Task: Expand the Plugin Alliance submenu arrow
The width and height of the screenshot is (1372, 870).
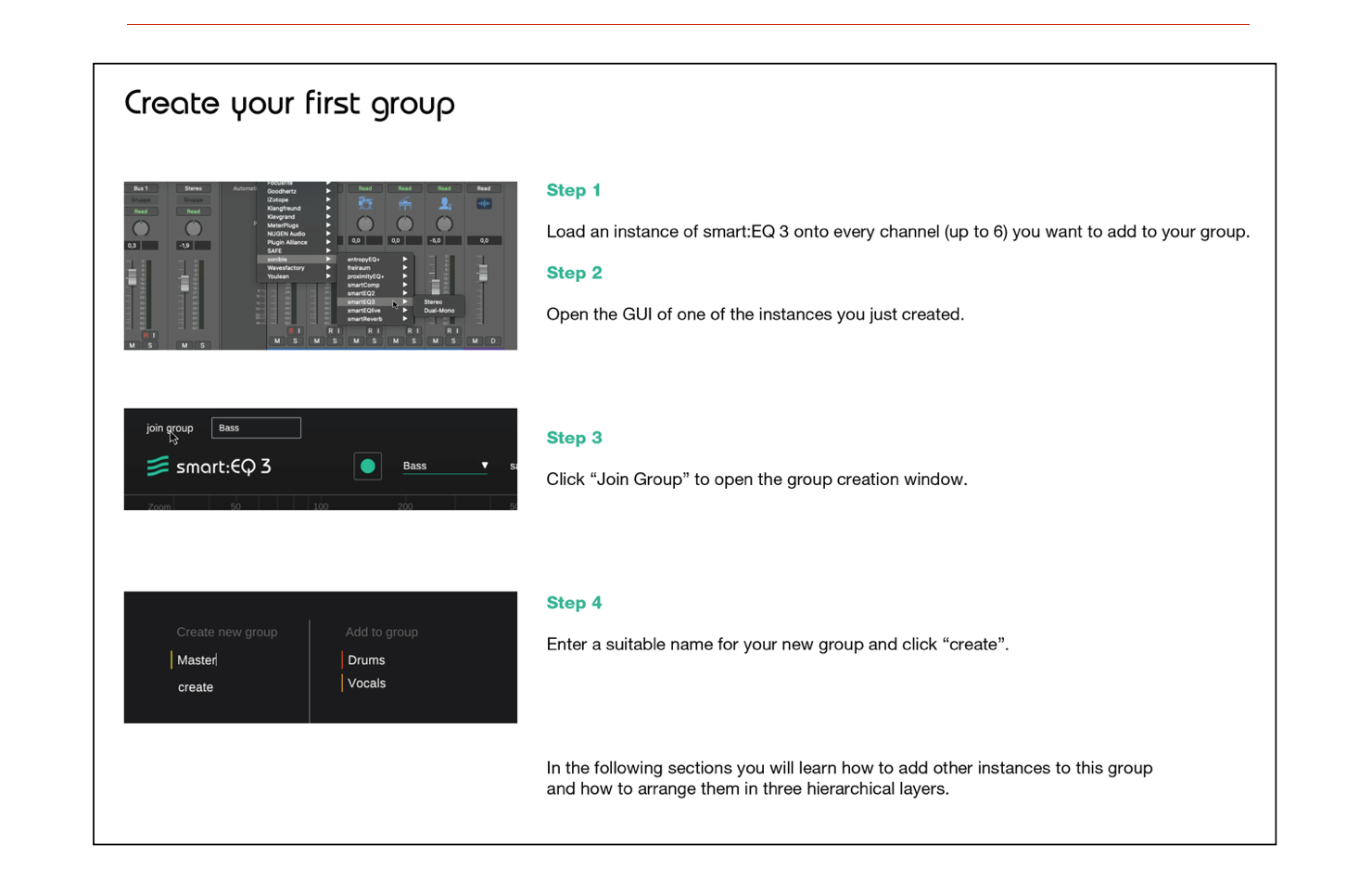Action: 328,242
